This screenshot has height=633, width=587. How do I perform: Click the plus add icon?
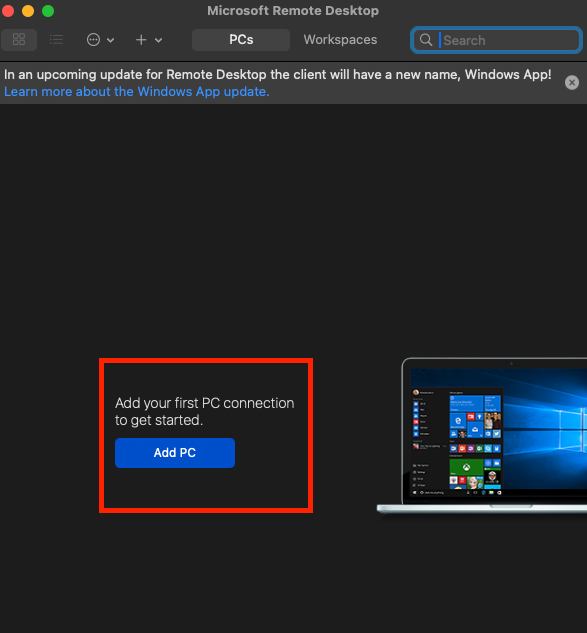point(141,40)
